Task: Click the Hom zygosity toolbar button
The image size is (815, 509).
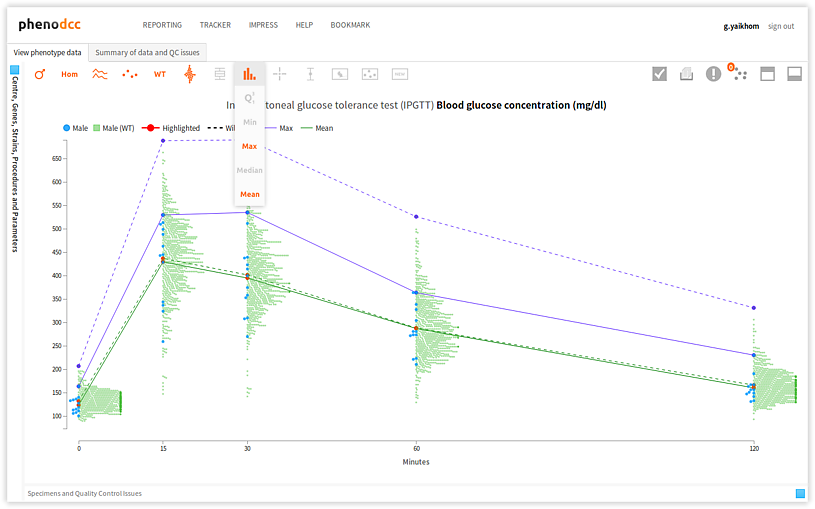Action: click(x=69, y=74)
